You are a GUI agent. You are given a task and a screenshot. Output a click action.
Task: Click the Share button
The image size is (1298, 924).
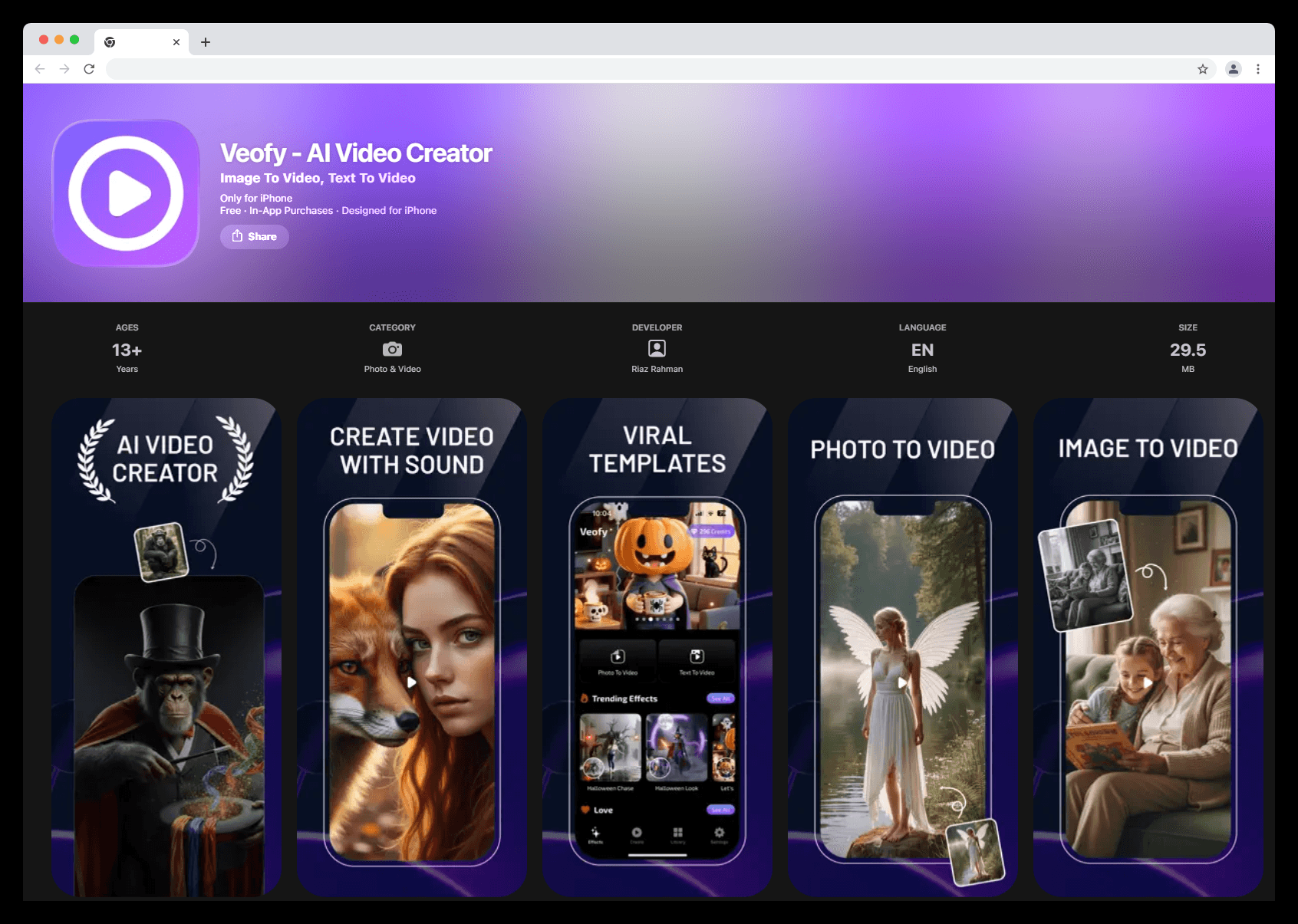pyautogui.click(x=254, y=236)
